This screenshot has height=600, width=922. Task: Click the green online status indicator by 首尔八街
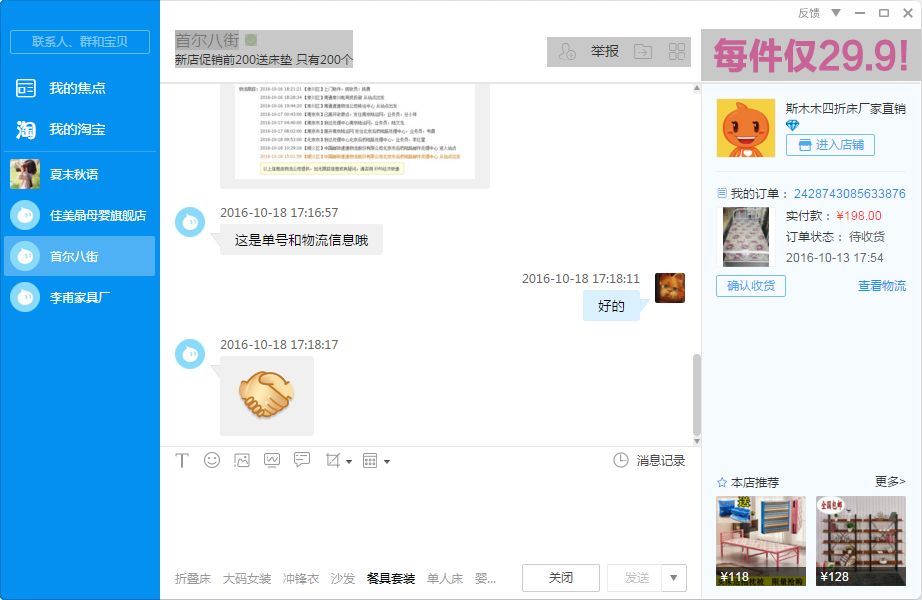point(251,39)
